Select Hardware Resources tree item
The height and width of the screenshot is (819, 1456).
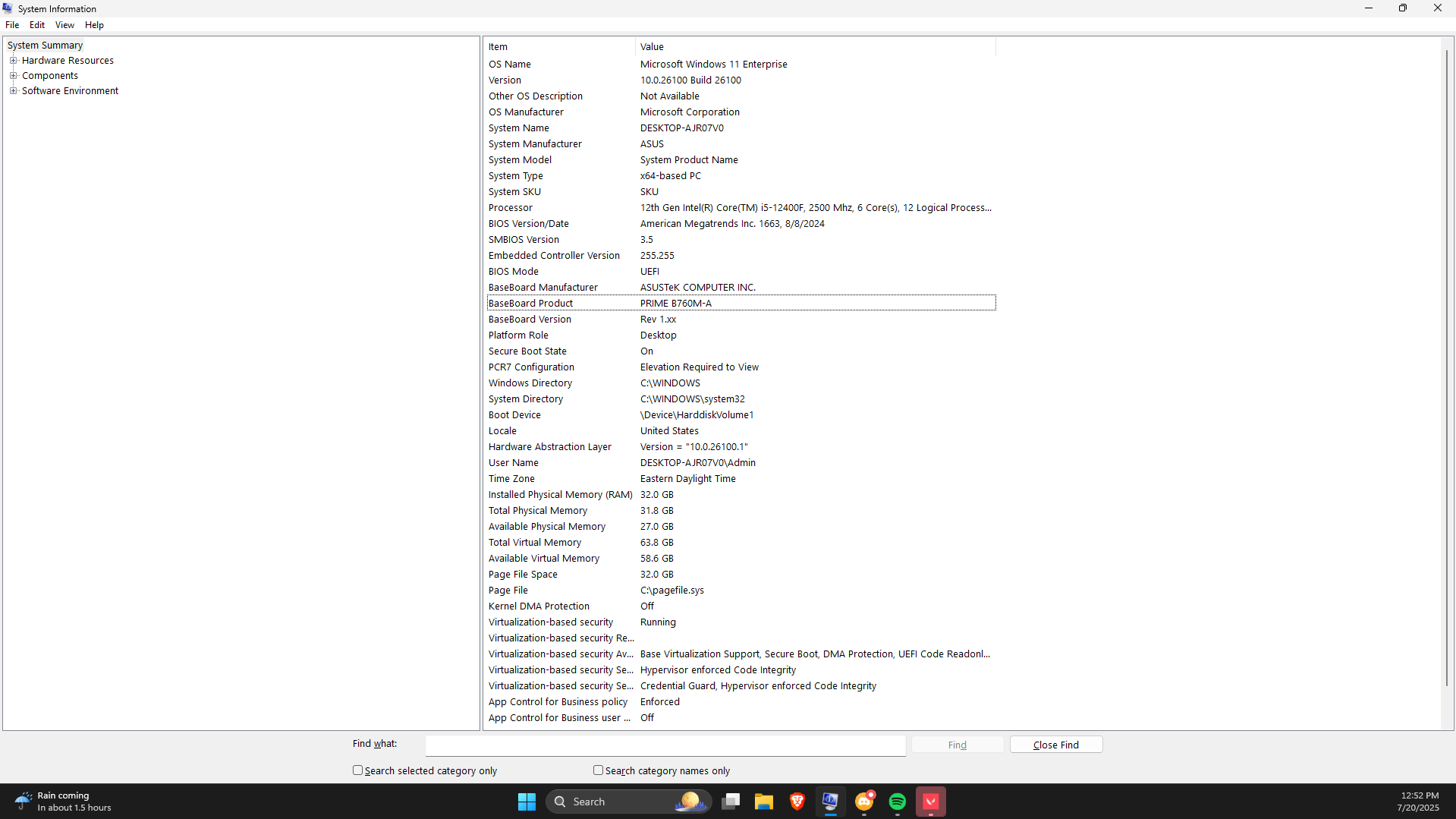click(68, 61)
